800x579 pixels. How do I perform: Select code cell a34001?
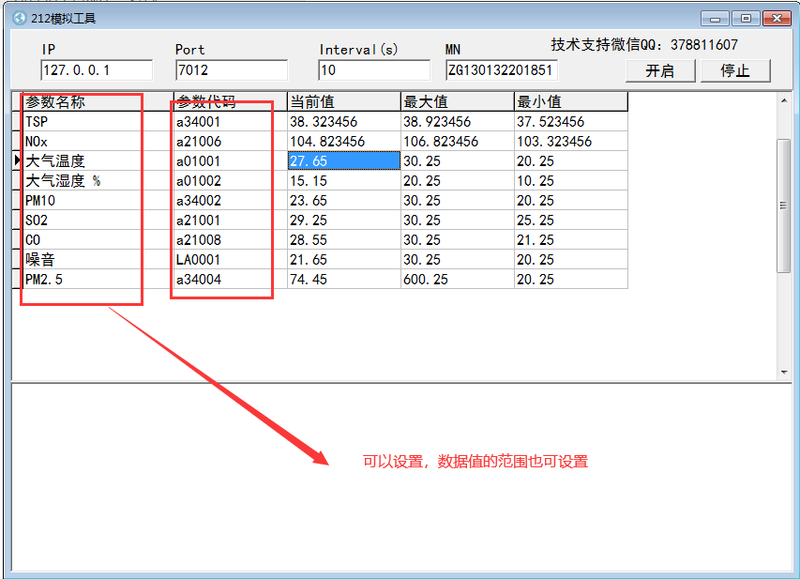(x=230, y=121)
